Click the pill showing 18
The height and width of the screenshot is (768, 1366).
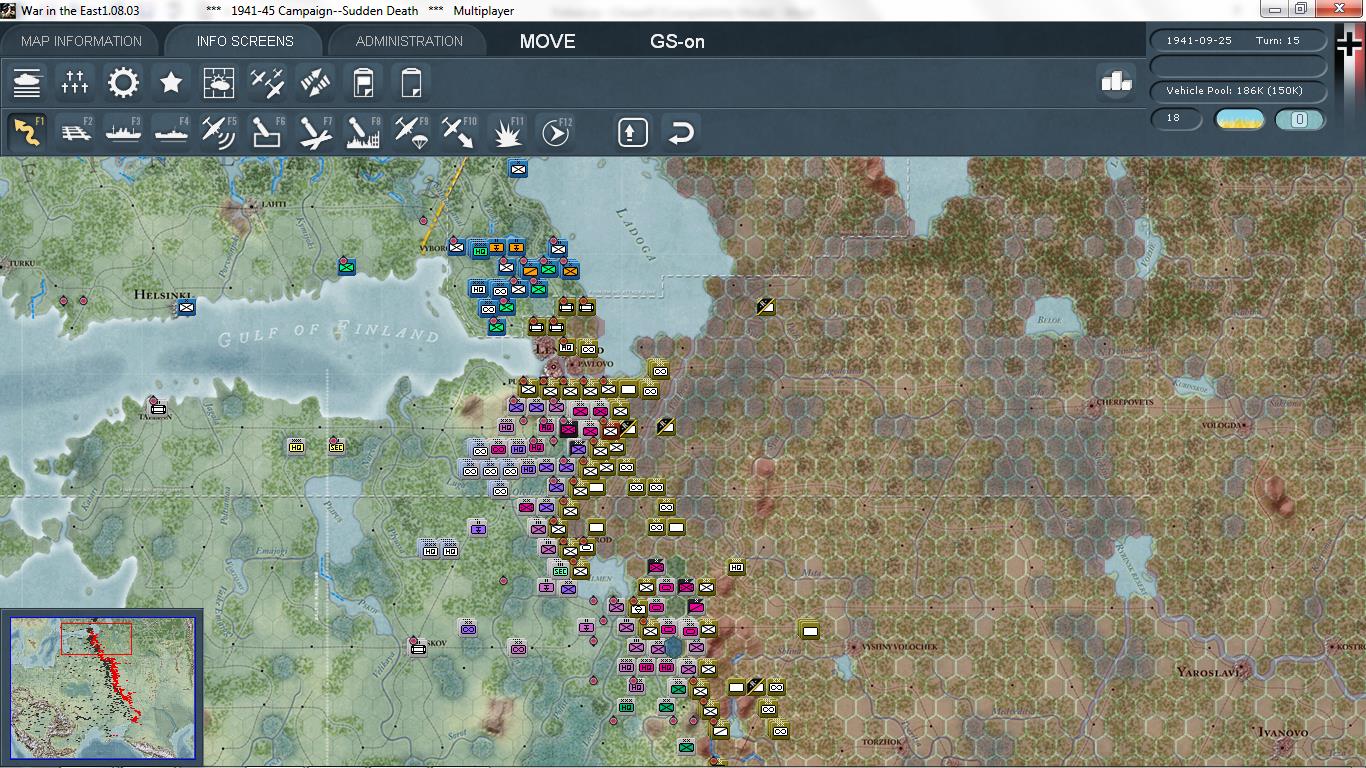(1176, 119)
